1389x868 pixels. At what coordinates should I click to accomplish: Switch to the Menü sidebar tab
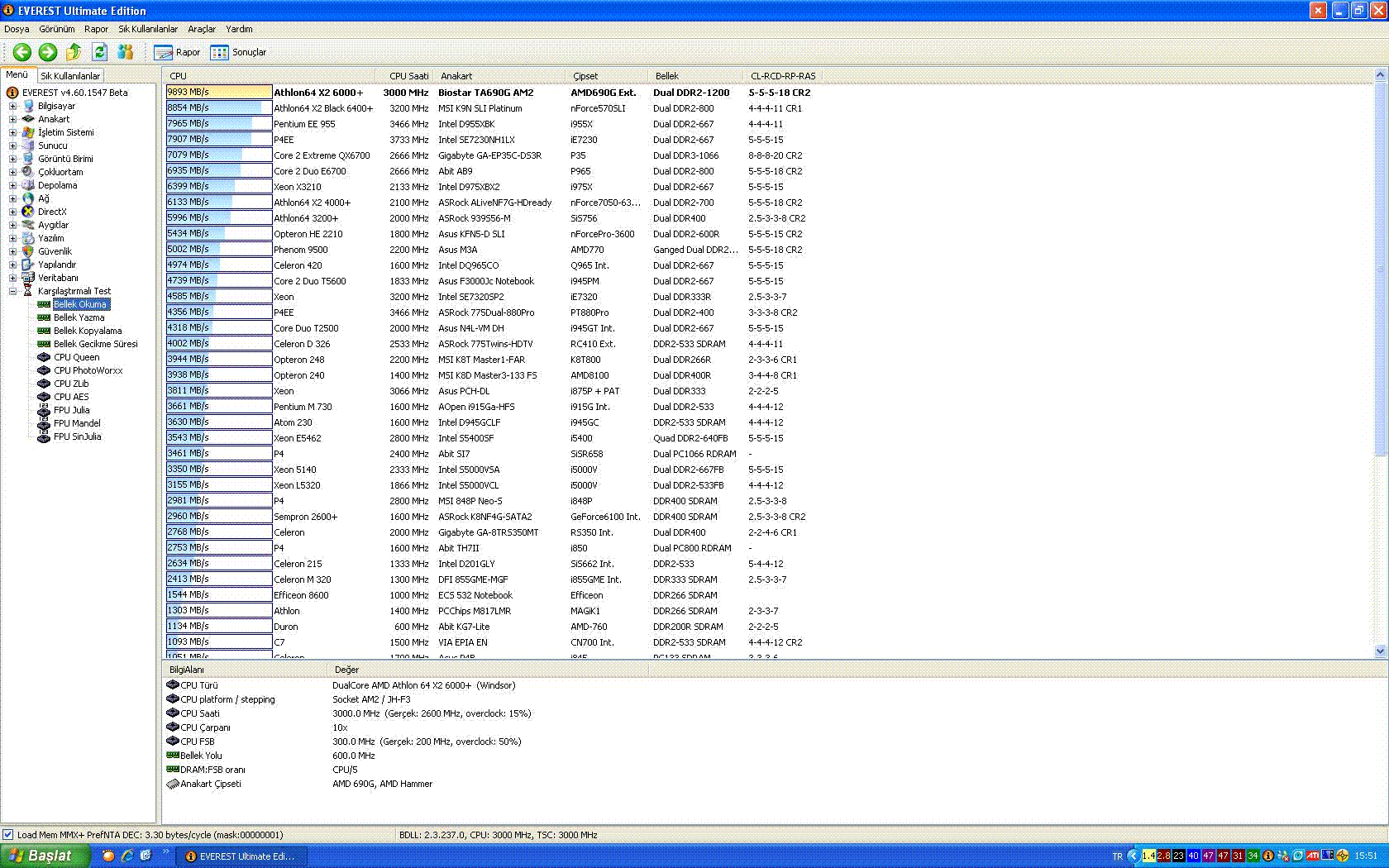(x=17, y=74)
